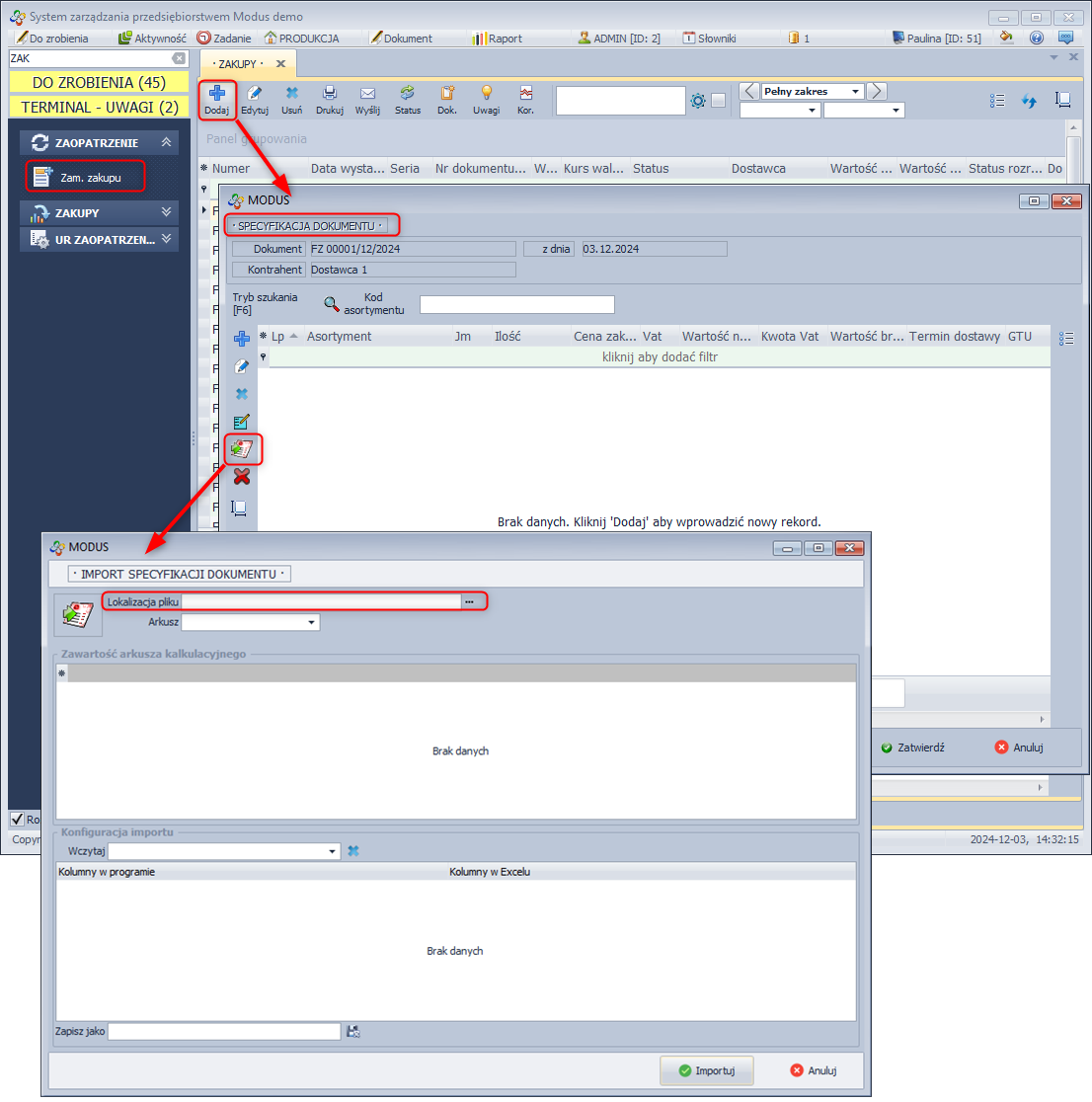Viewport: 1092px width, 1102px height.
Task: Open the Wczytaj configuration dropdown
Action: click(x=332, y=851)
